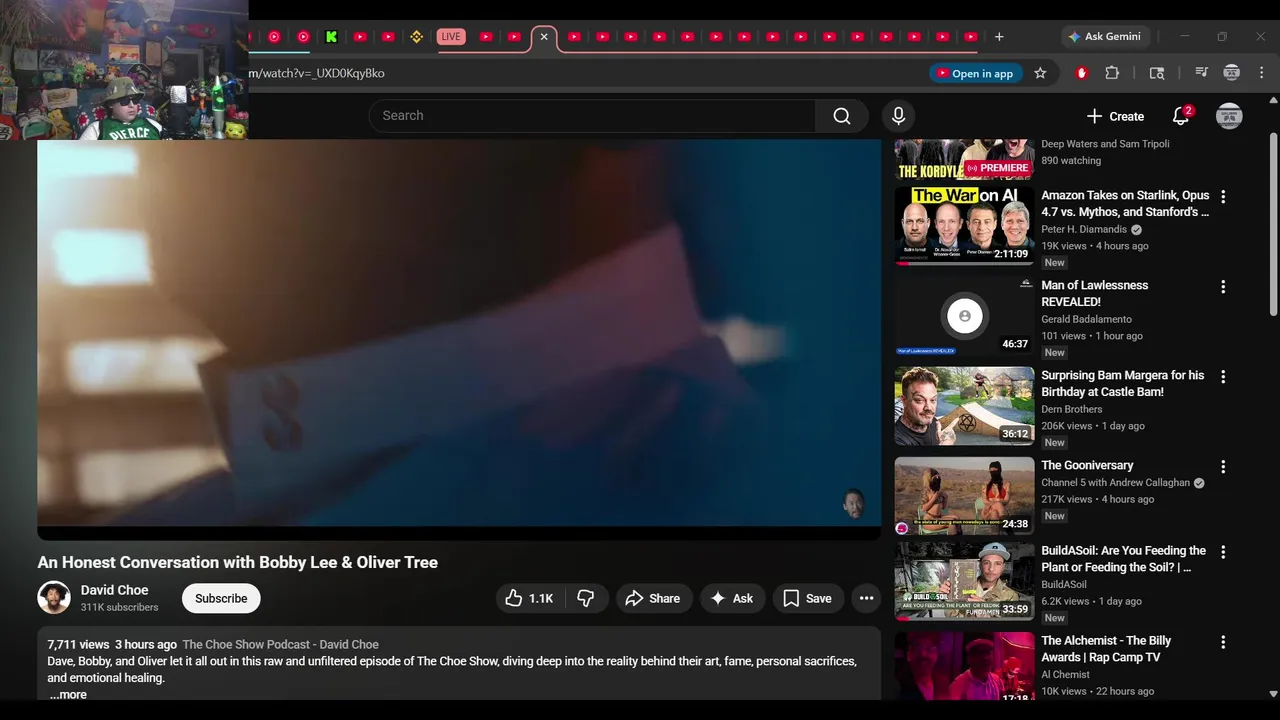Open menu for The Gooniversary
The image size is (1280, 720).
pos(1222,467)
